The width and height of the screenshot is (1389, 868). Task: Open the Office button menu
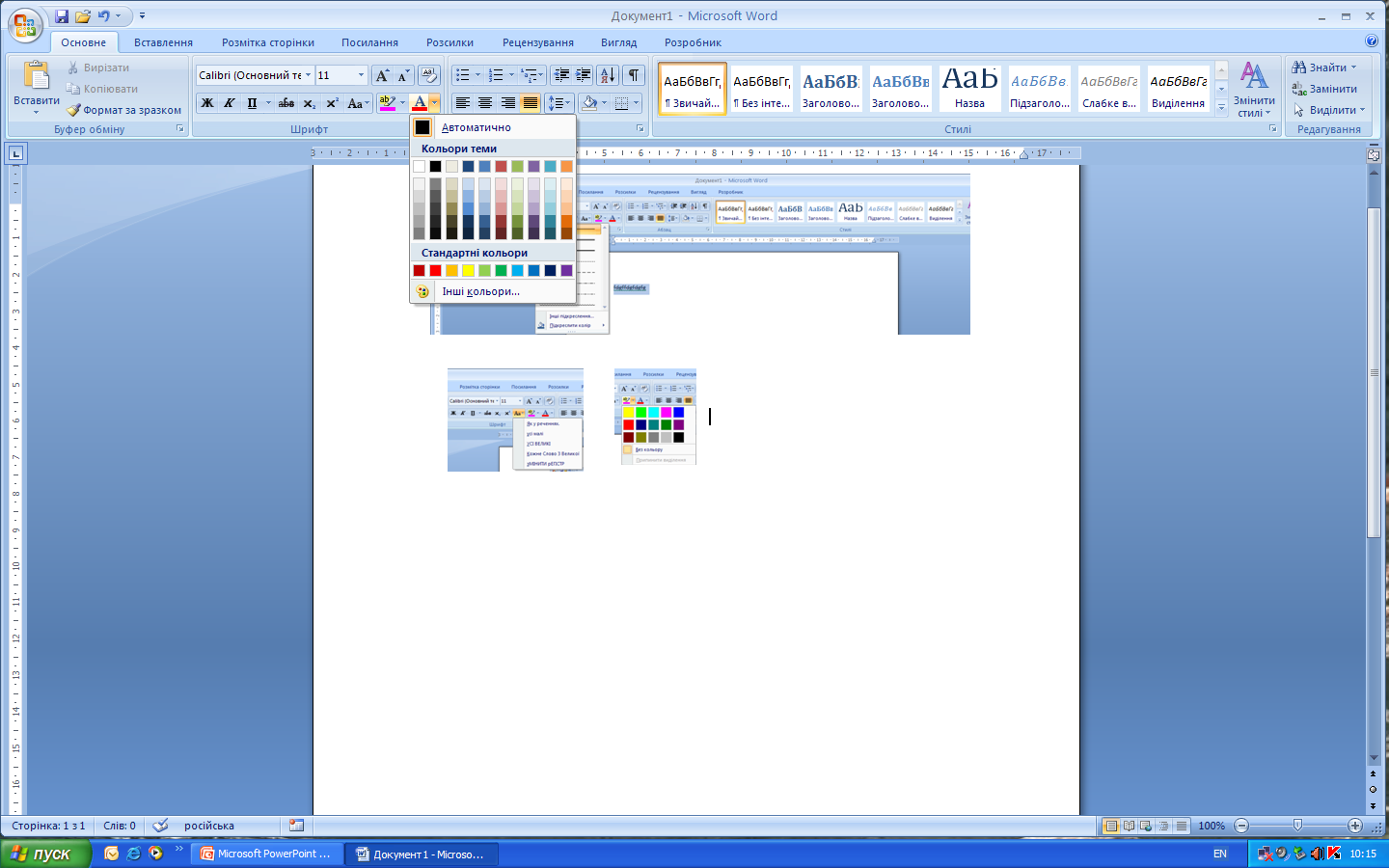click(x=25, y=26)
